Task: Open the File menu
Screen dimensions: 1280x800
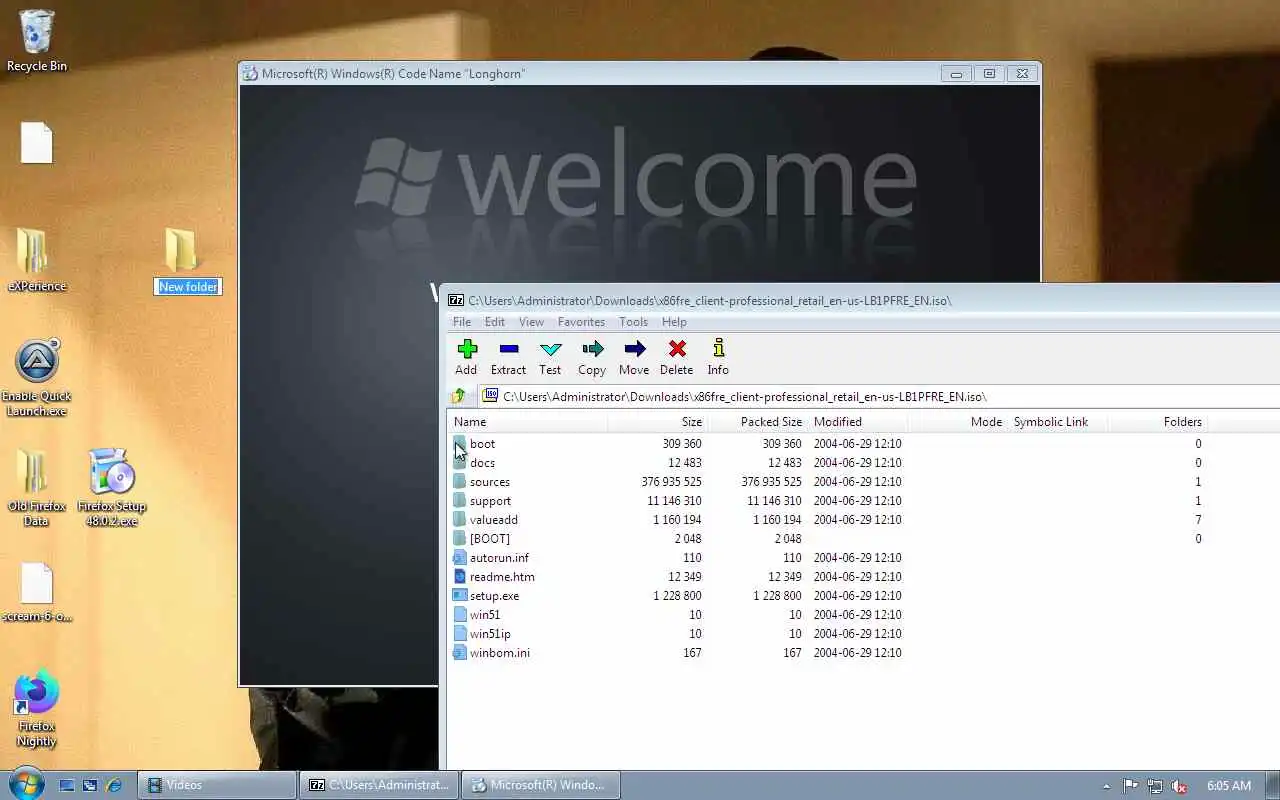Action: click(462, 322)
